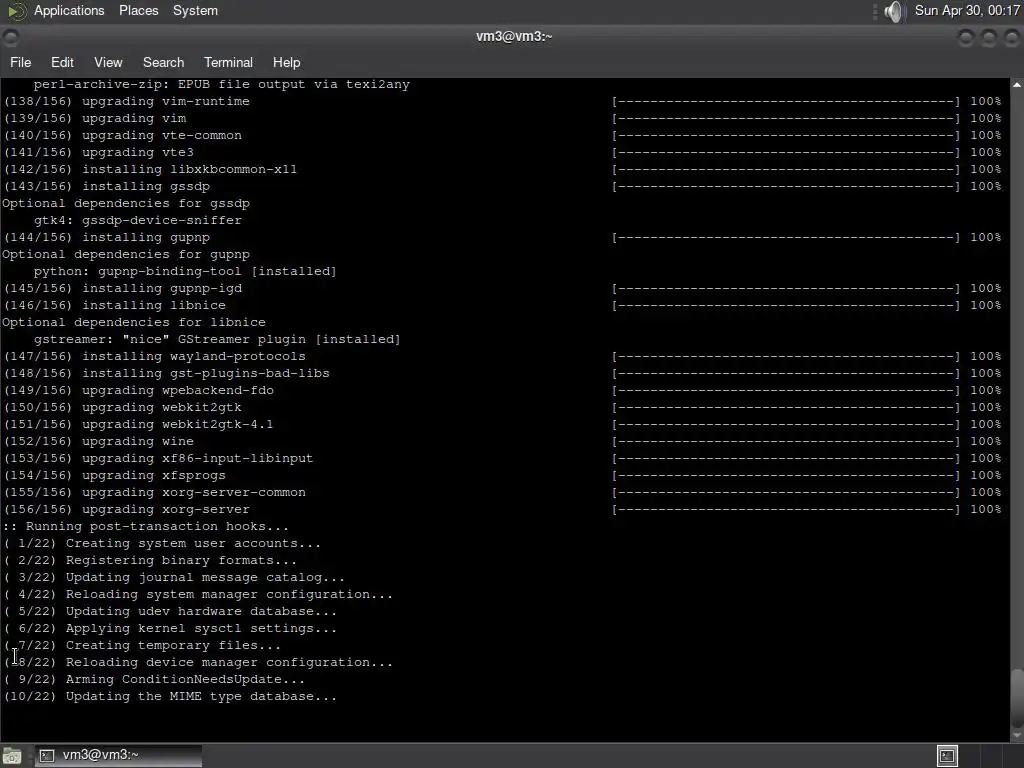
Task: Click the clock showing Sun Apr 30
Action: pos(967,10)
